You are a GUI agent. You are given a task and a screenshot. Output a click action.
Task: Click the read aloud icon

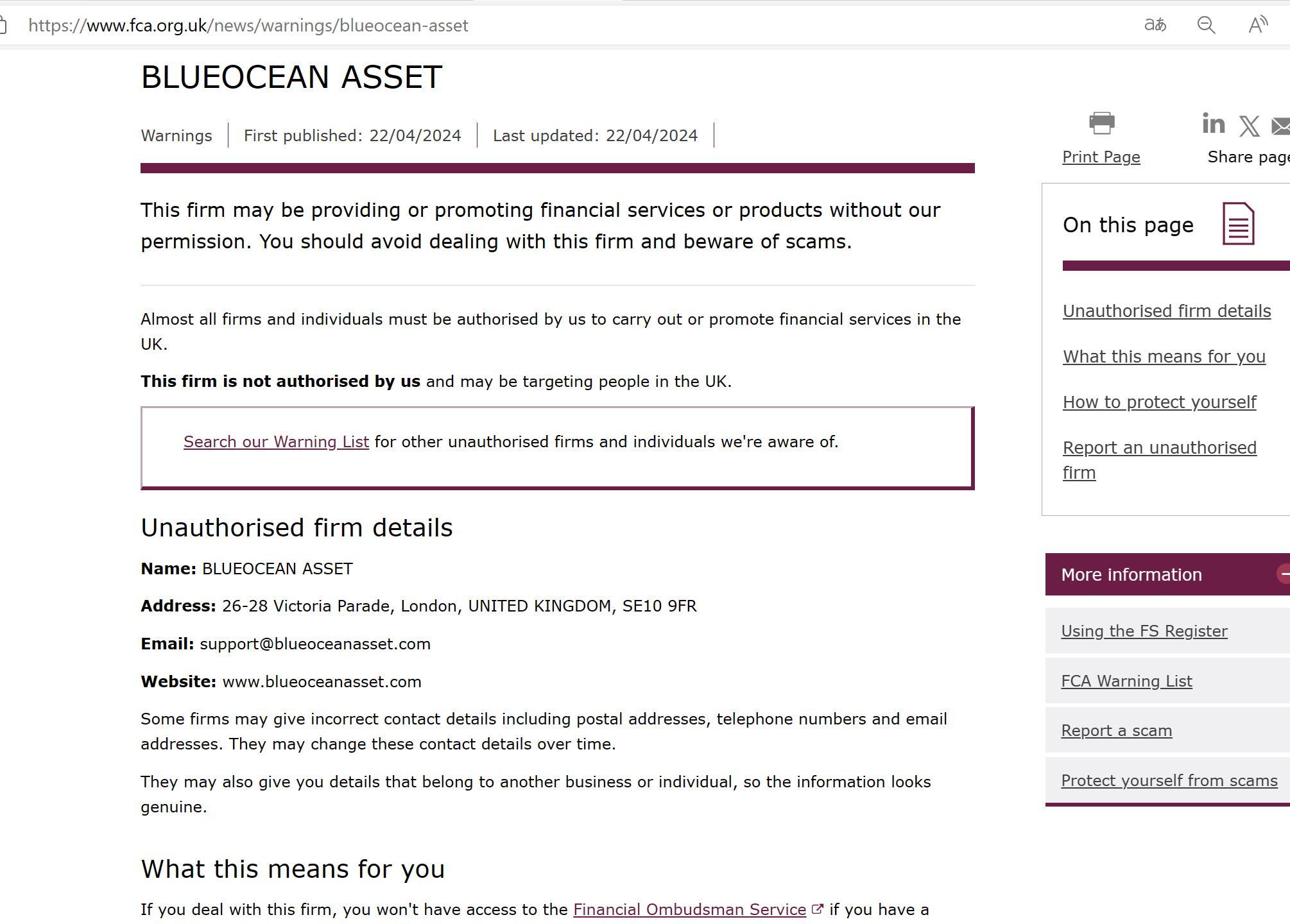(x=1258, y=25)
